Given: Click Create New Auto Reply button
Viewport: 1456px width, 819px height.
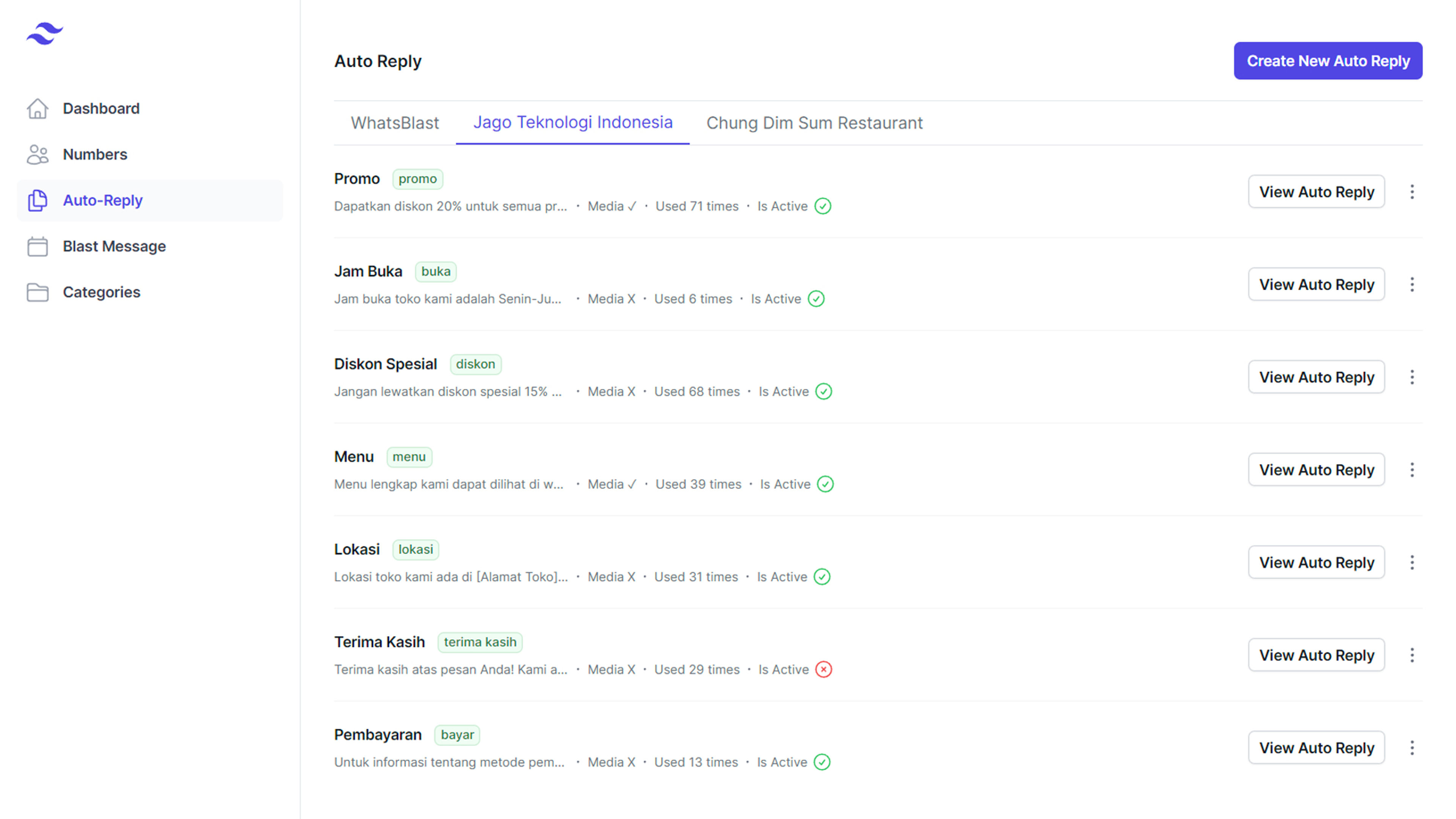Looking at the screenshot, I should (1328, 61).
